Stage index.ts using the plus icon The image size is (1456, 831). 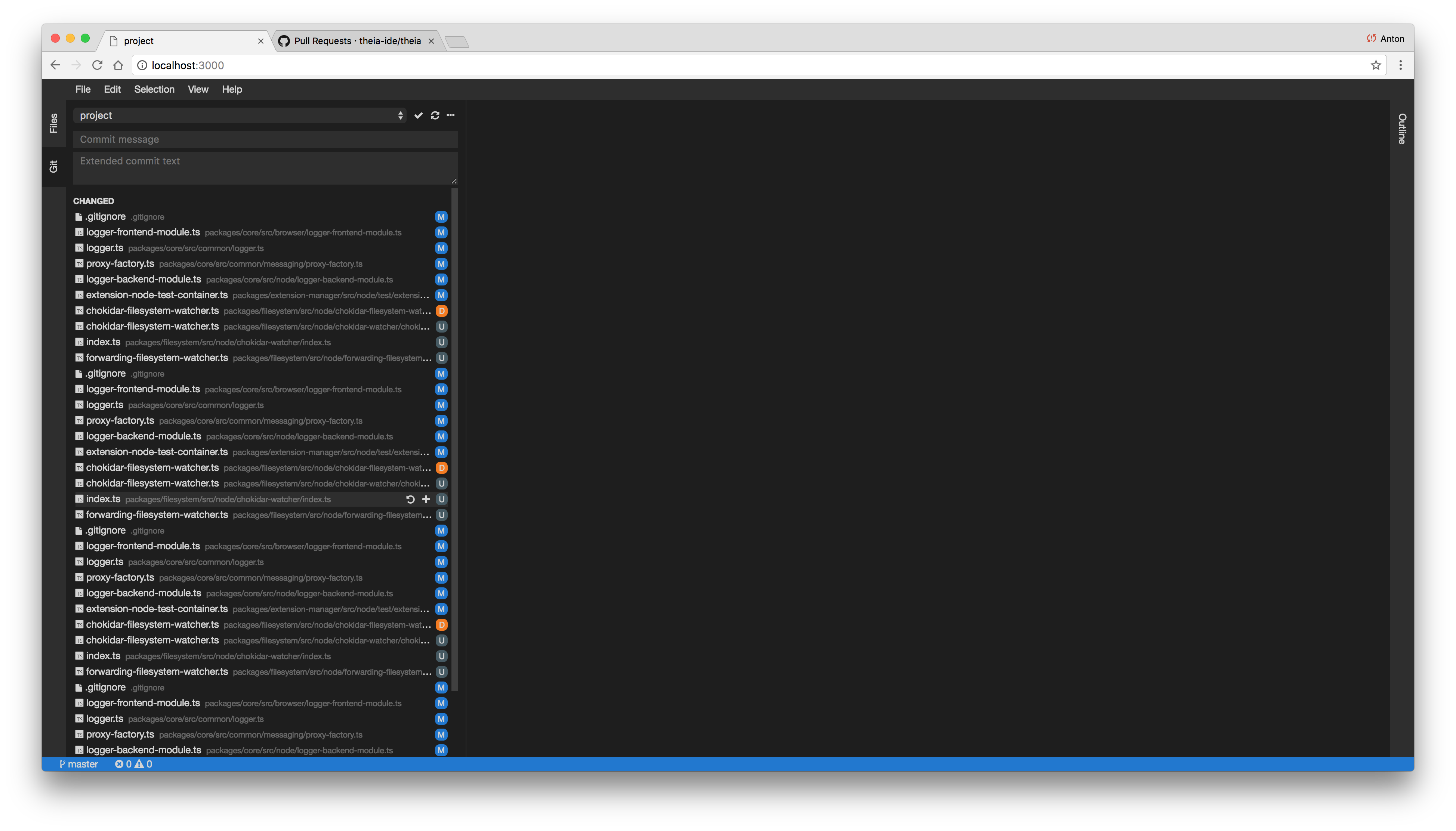[x=426, y=499]
